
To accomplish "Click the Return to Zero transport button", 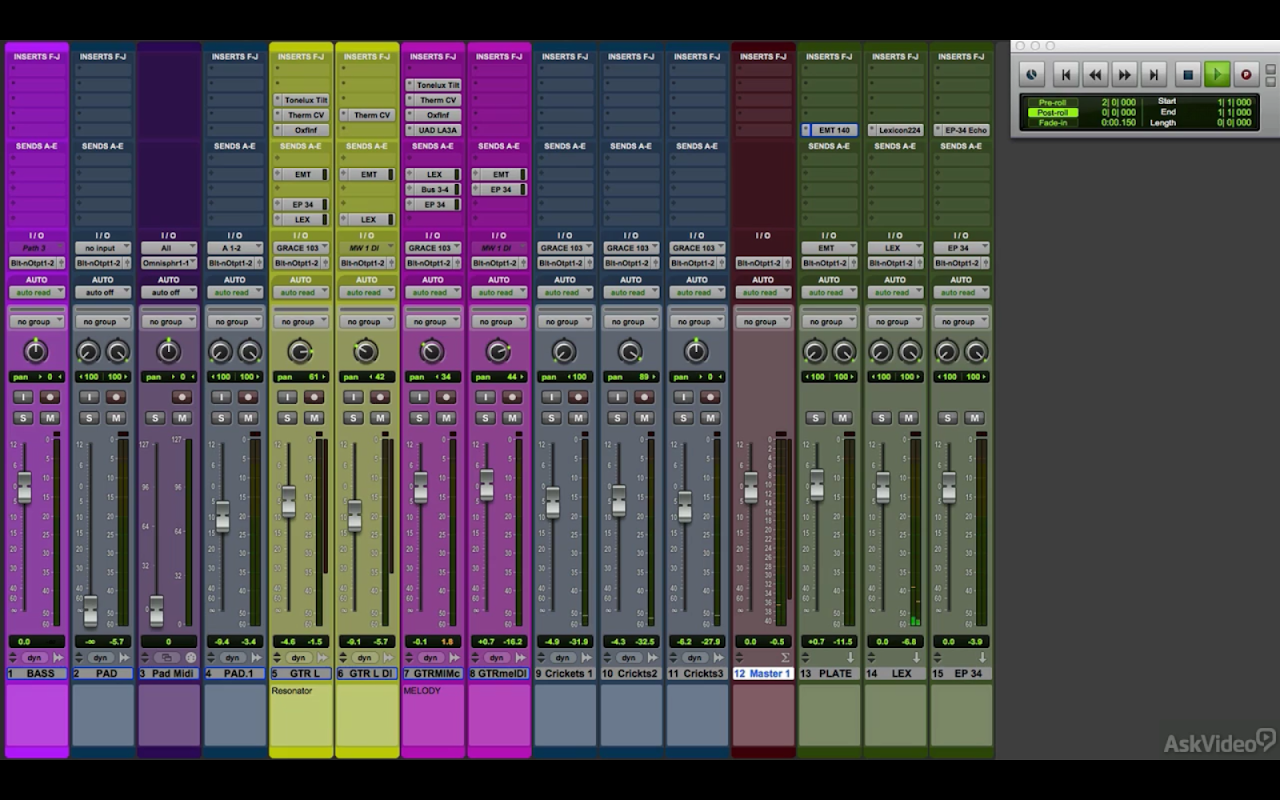I will [1066, 74].
